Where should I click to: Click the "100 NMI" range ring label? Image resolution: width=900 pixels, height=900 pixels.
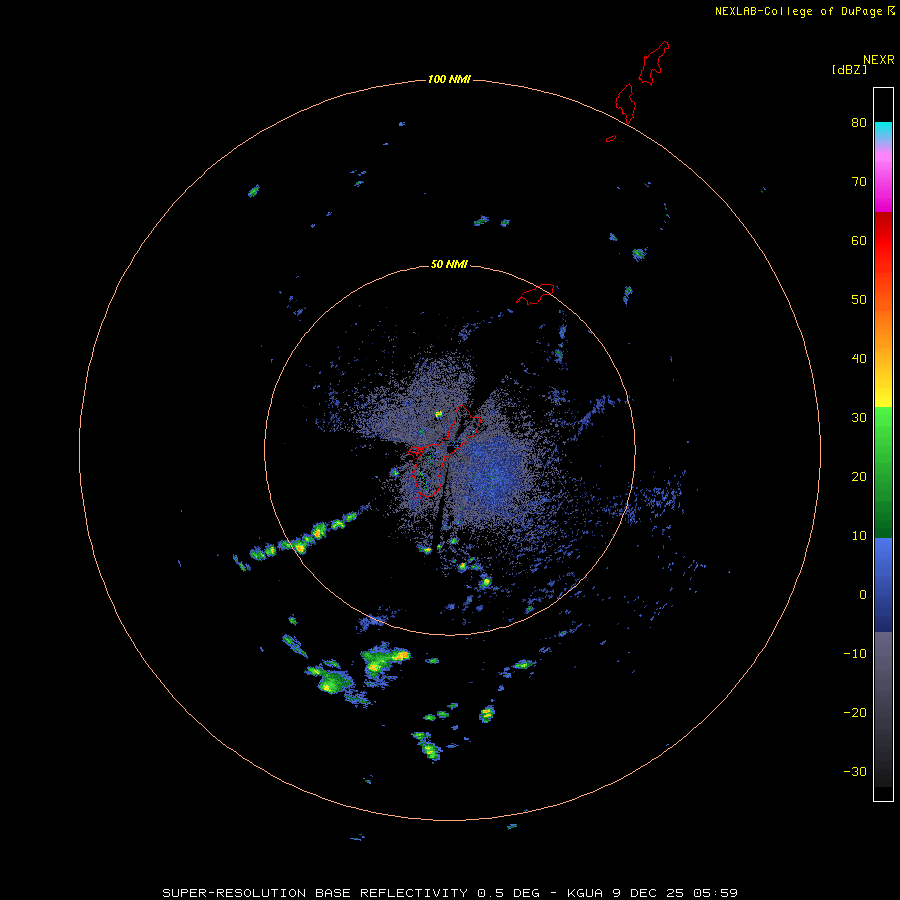coord(449,79)
